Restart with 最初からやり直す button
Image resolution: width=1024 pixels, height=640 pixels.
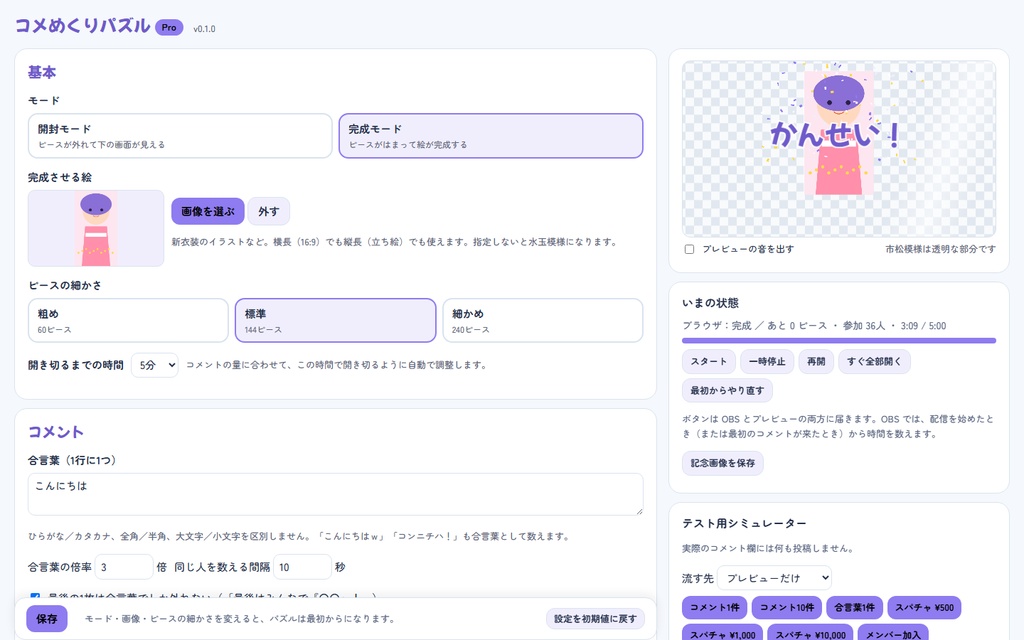tap(728, 391)
